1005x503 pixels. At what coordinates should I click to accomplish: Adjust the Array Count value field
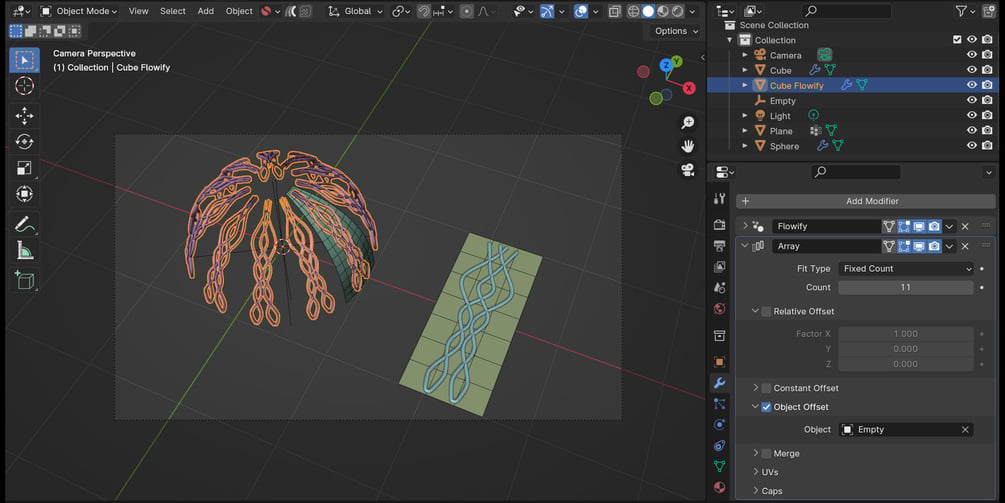coord(906,288)
